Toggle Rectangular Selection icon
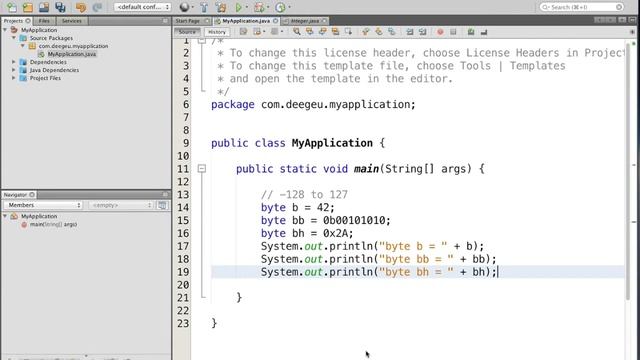Viewport: 640px width, 360px height. click(x=348, y=32)
